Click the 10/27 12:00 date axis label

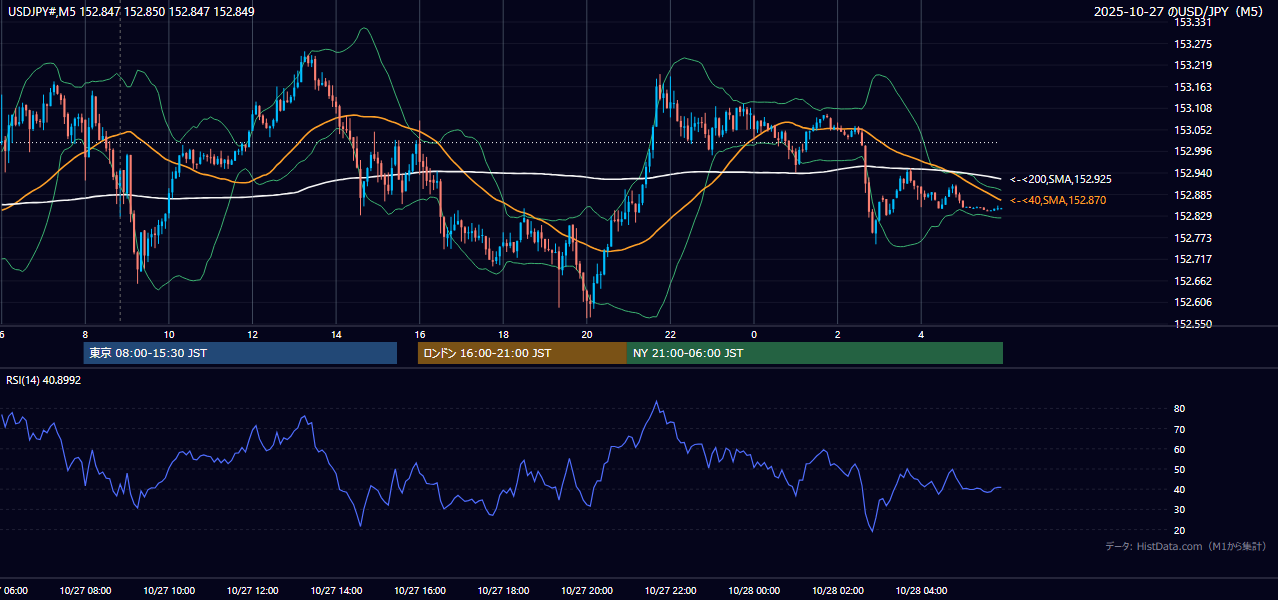point(252,591)
